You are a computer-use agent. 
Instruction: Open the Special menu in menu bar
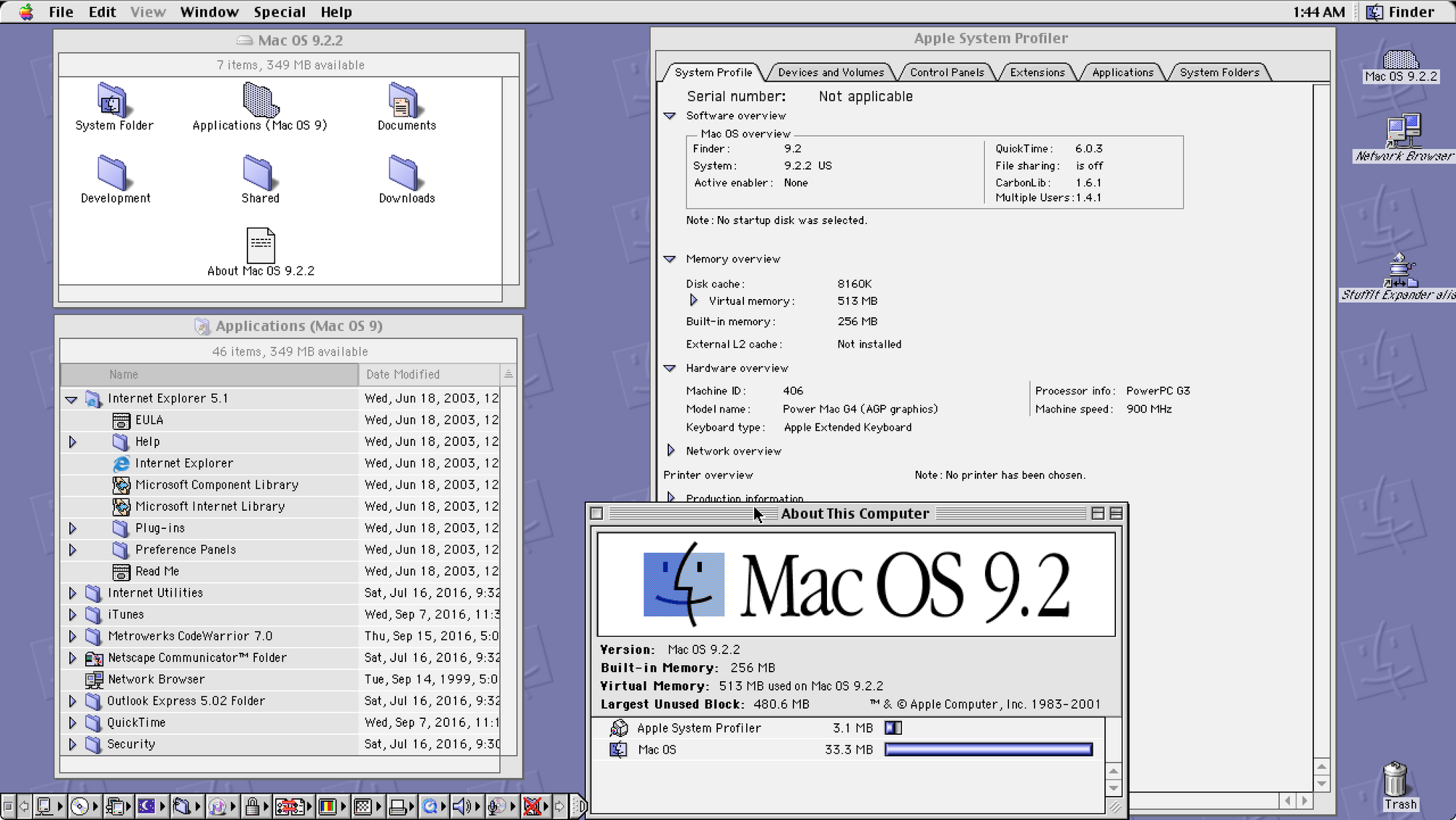click(278, 11)
